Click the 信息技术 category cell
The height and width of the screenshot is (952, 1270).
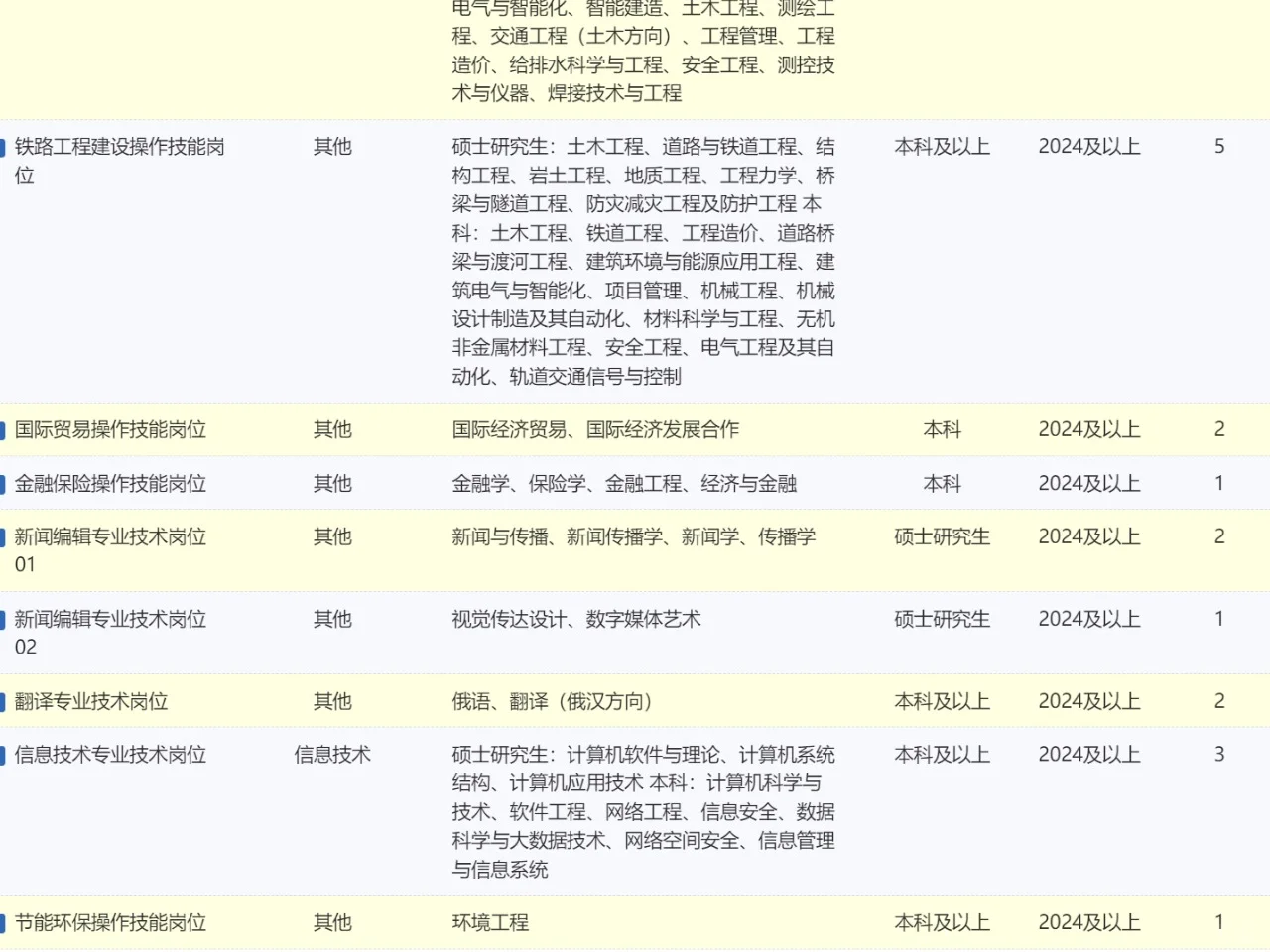click(332, 755)
